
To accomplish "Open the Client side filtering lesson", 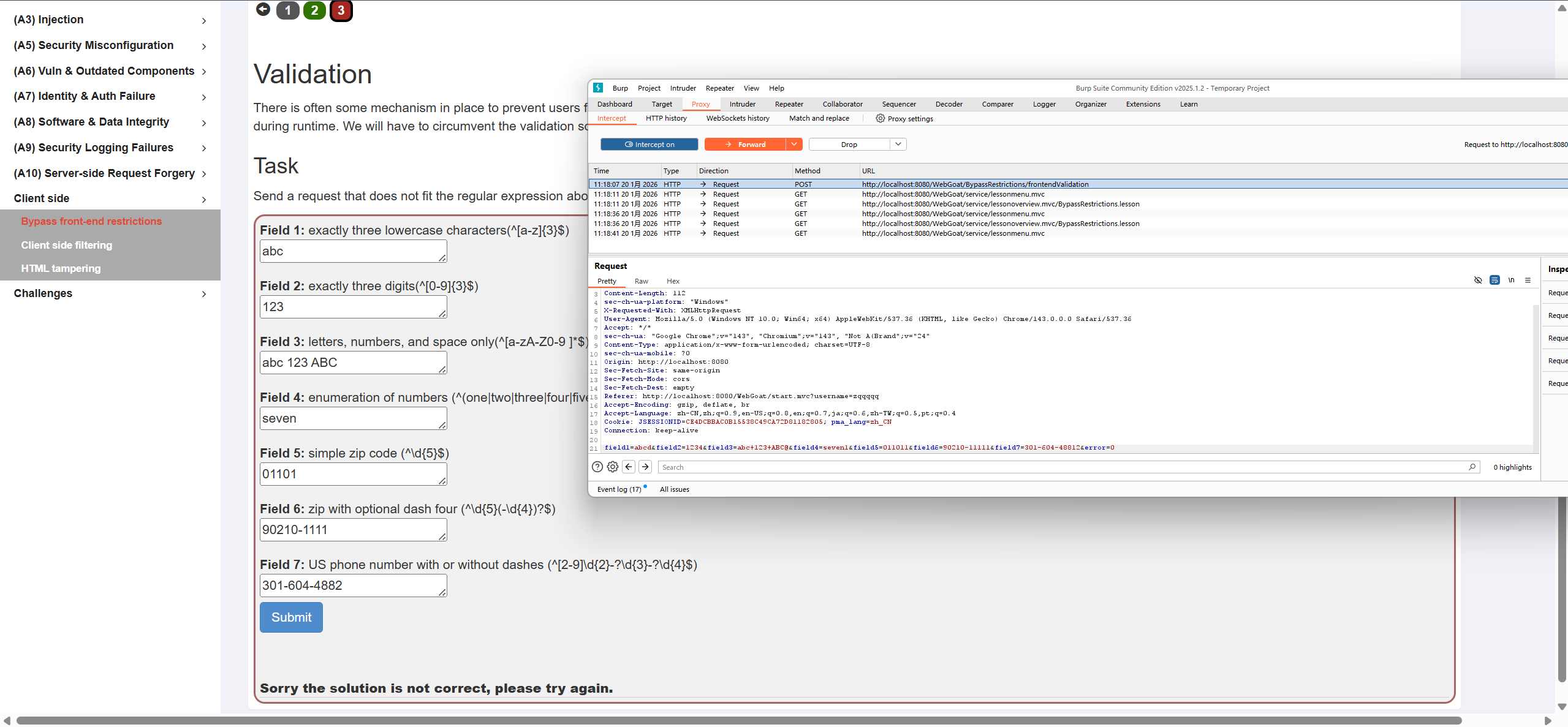I will click(x=67, y=245).
